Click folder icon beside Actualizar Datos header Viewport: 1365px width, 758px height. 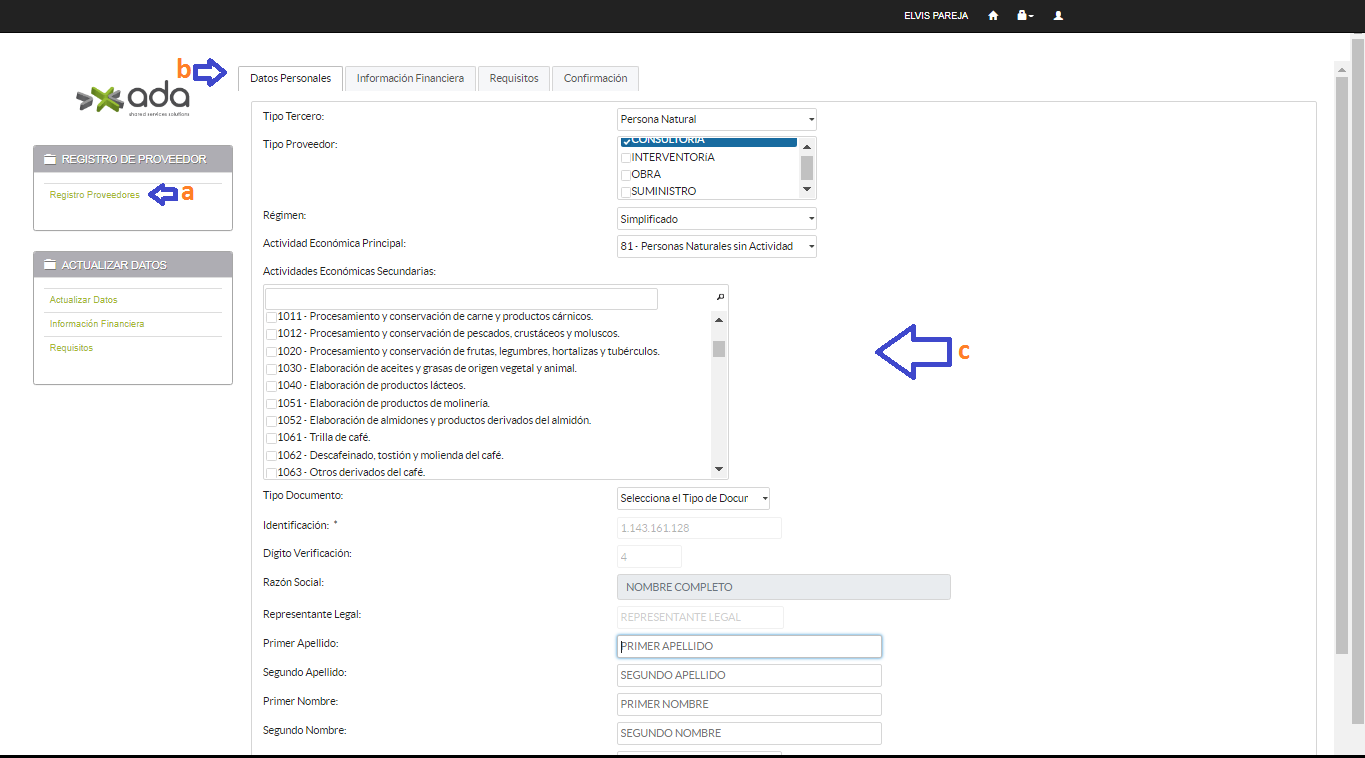click(49, 265)
